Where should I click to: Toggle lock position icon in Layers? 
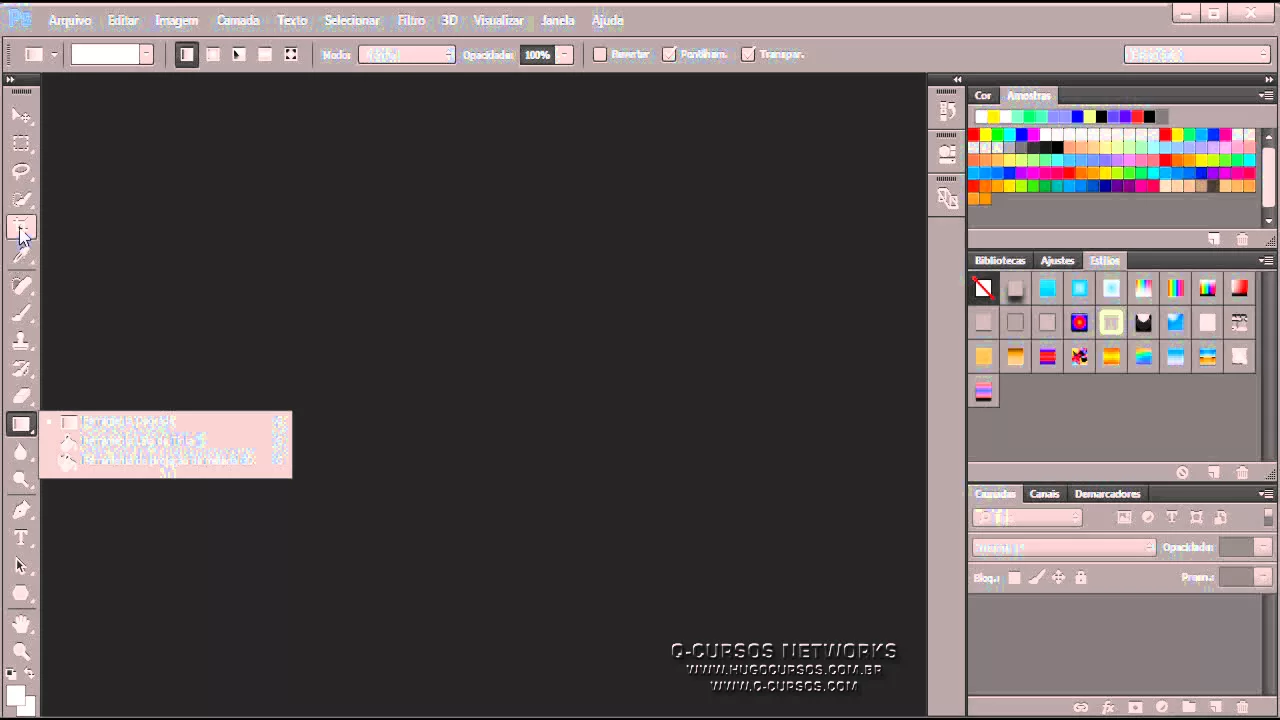pyautogui.click(x=1059, y=577)
